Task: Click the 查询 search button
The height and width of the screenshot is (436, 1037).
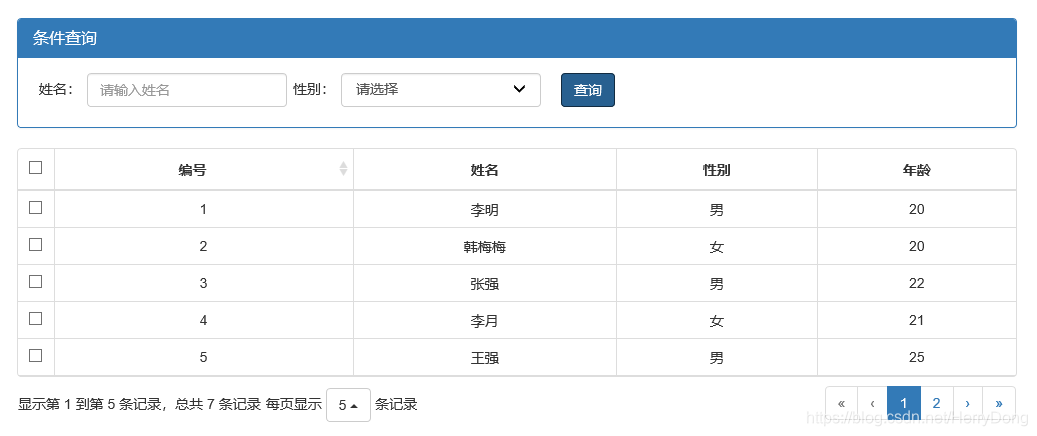Action: pyautogui.click(x=587, y=90)
